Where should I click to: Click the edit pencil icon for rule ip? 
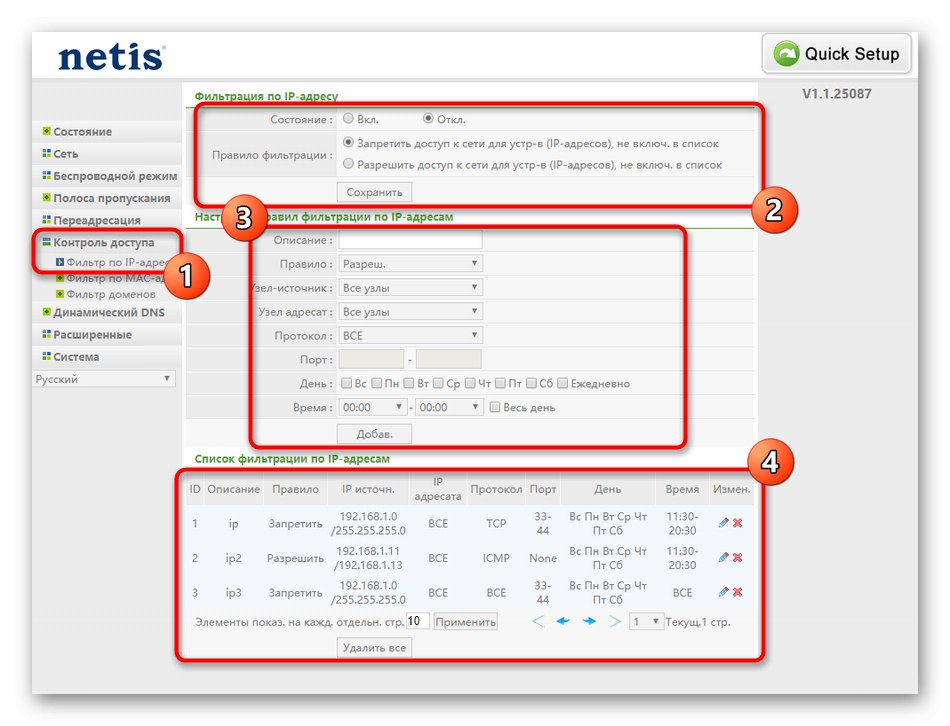tap(723, 523)
